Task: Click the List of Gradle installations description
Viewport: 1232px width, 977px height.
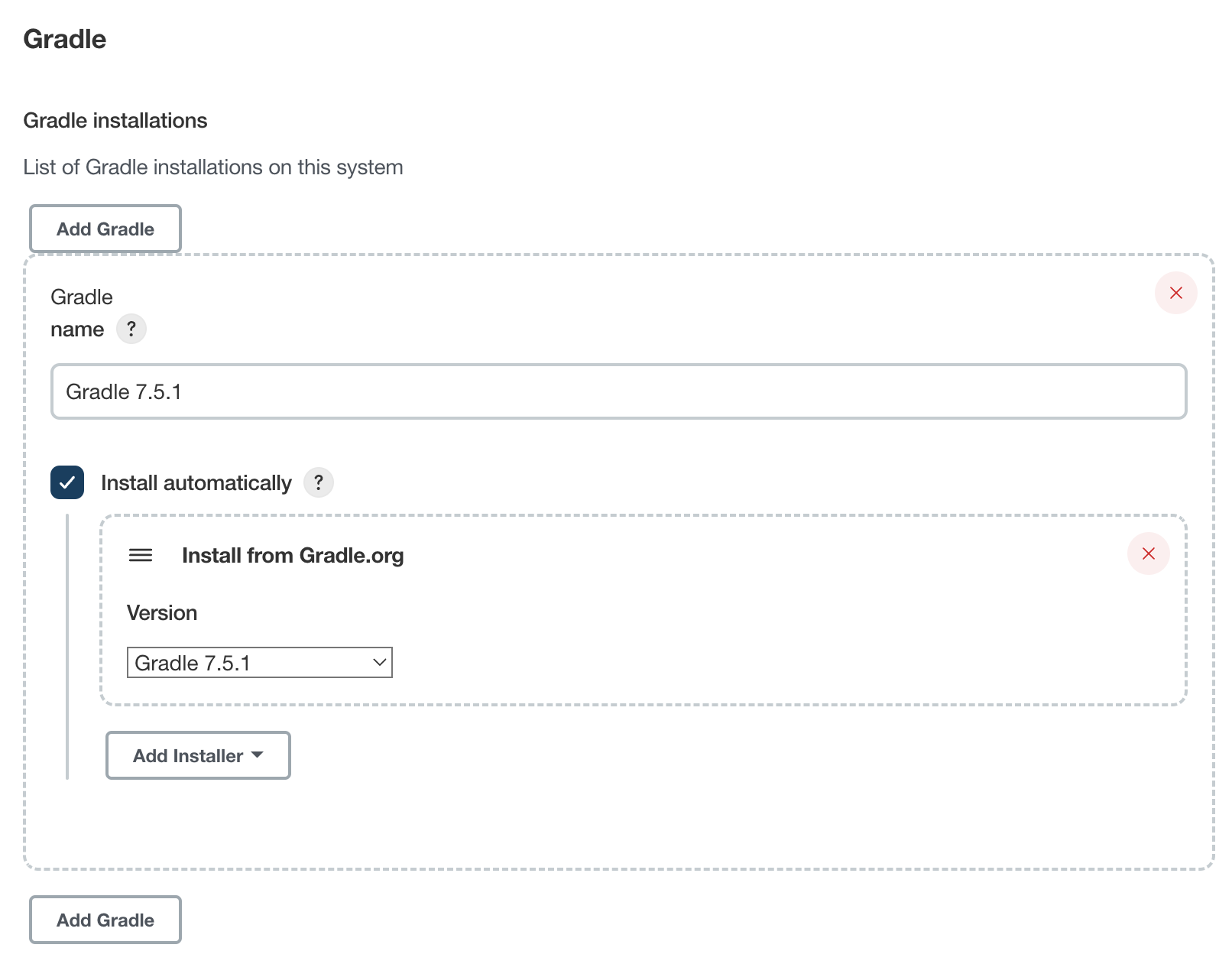Action: click(x=213, y=167)
